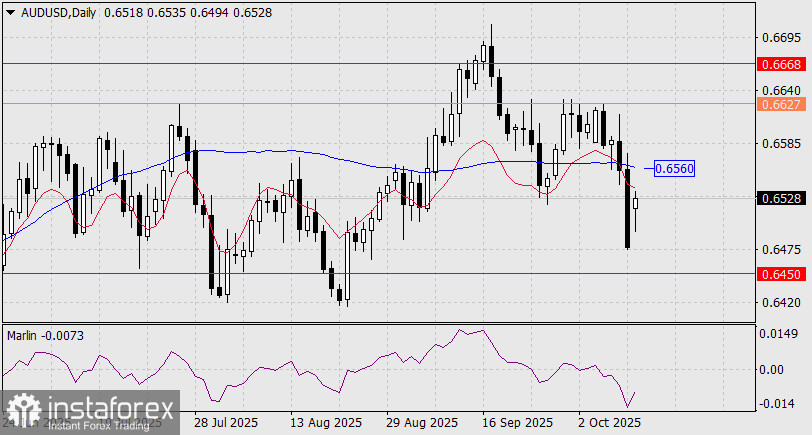Image resolution: width=812 pixels, height=435 pixels.
Task: Open the chart menu triangle beside AUDUSD
Action: pos(11,13)
